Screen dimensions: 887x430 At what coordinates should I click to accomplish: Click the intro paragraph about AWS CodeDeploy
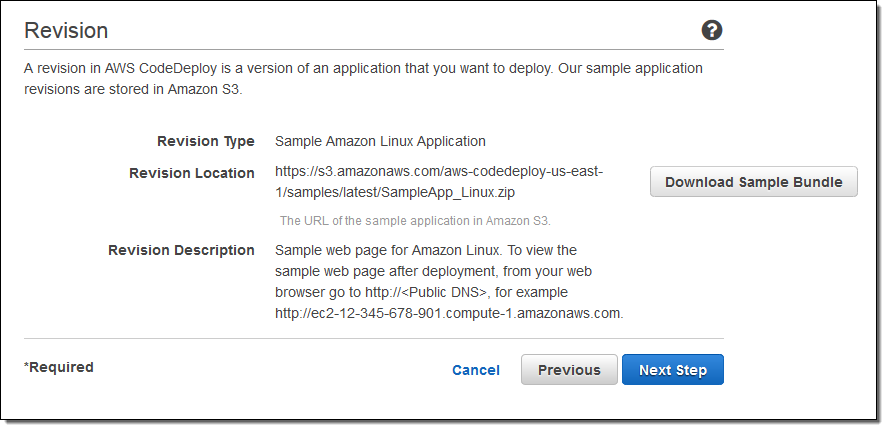tap(363, 78)
